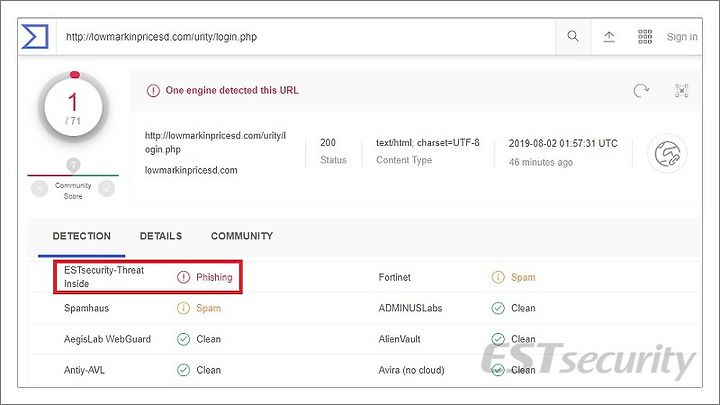This screenshot has height=405, width=720.
Task: Click the Sign in link
Action: click(x=682, y=37)
